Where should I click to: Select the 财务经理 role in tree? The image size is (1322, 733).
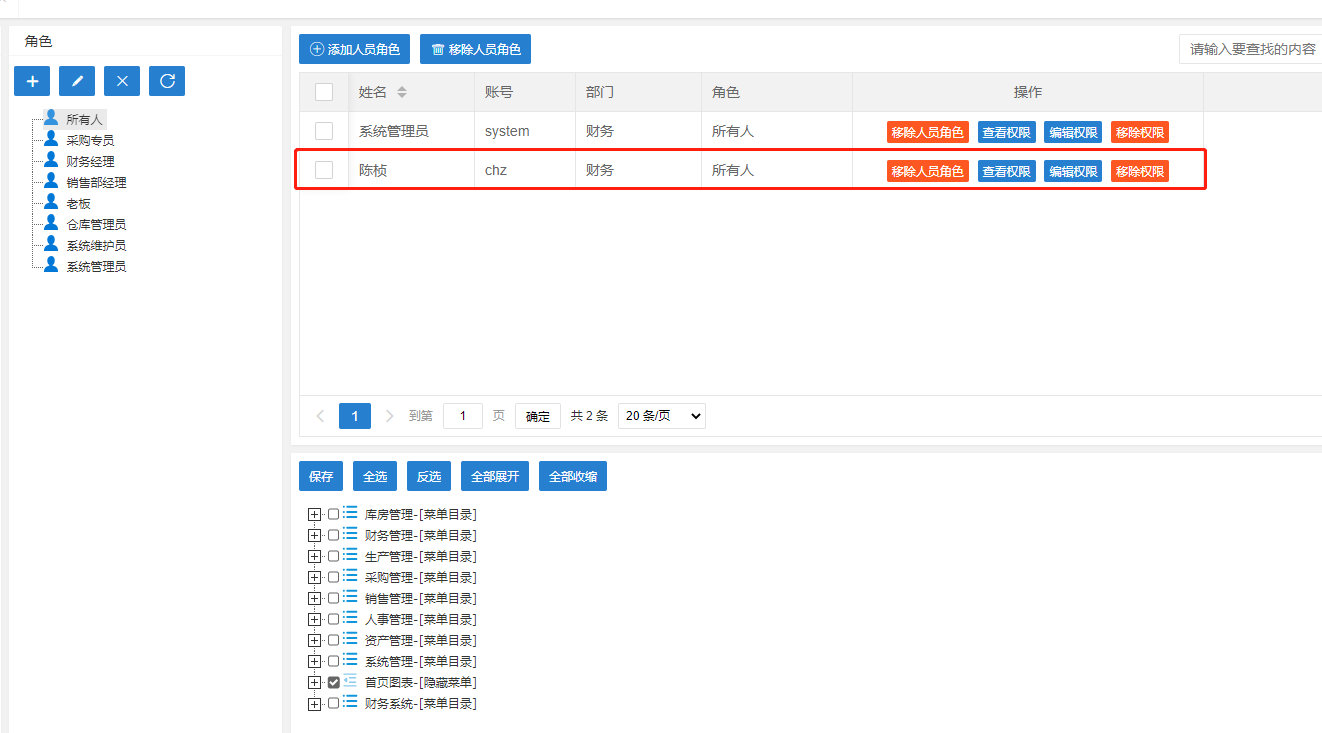click(90, 161)
